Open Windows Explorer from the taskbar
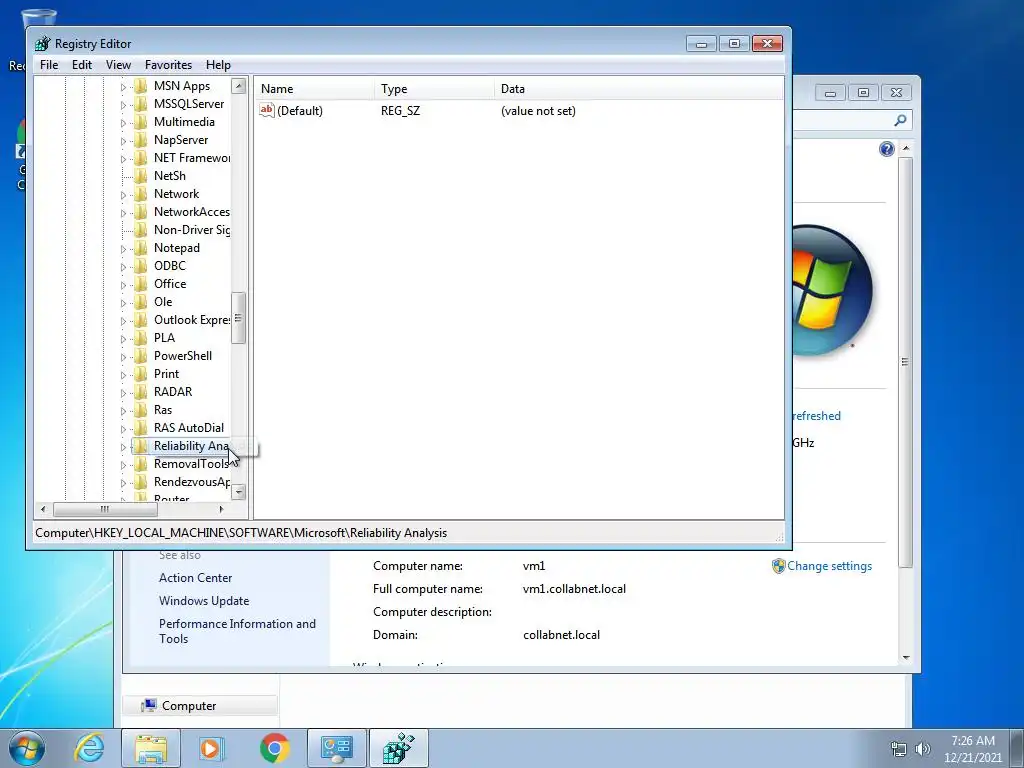Image resolution: width=1024 pixels, height=768 pixels. pos(151,748)
